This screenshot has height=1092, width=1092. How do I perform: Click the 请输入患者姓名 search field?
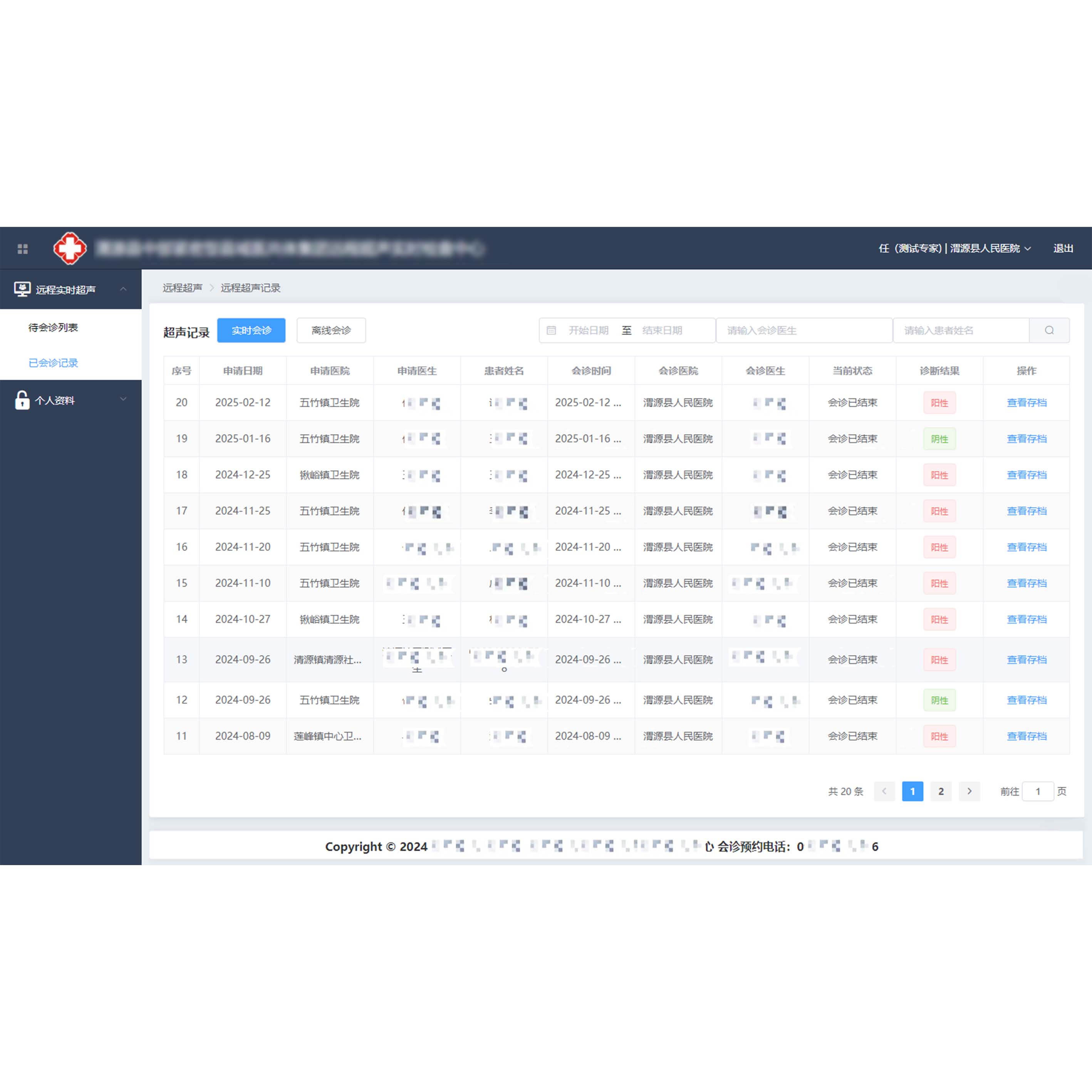click(960, 330)
